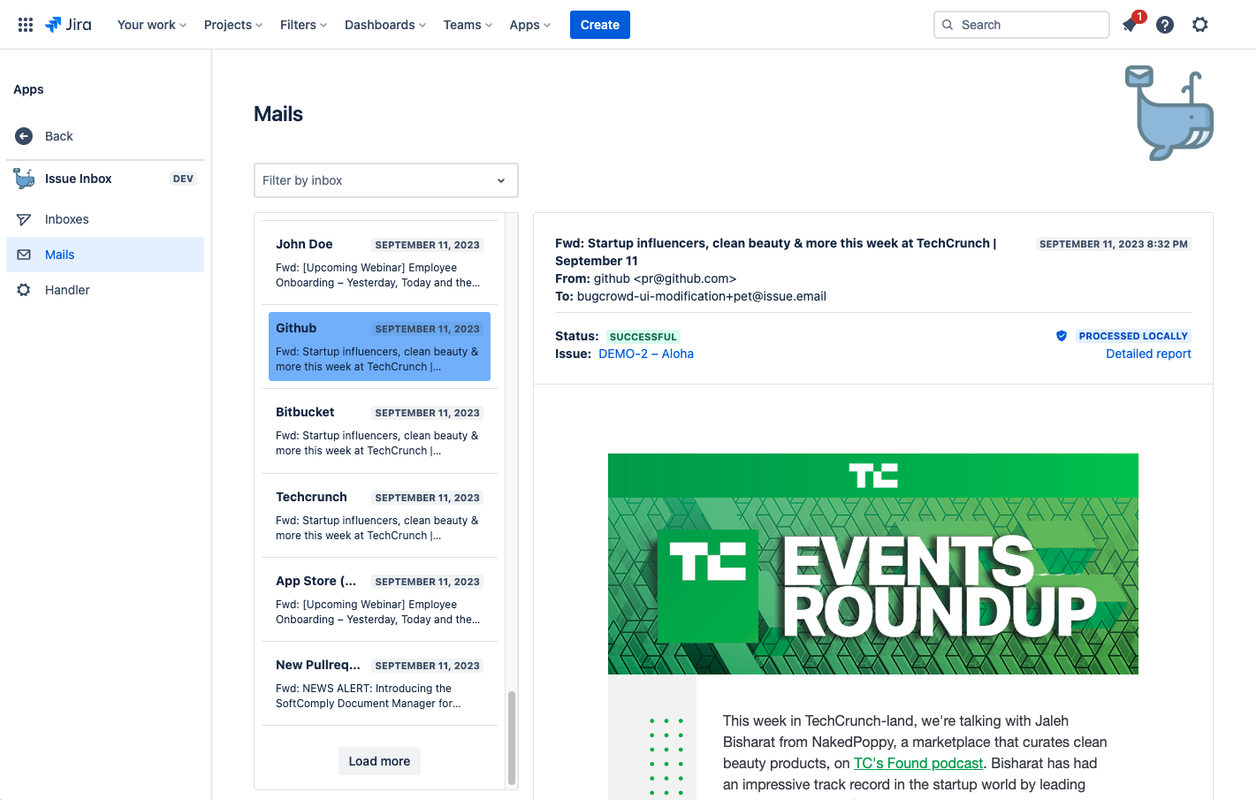The height and width of the screenshot is (800, 1256).
Task: Select Issue Inbox sidebar heading
Action: pos(78,179)
